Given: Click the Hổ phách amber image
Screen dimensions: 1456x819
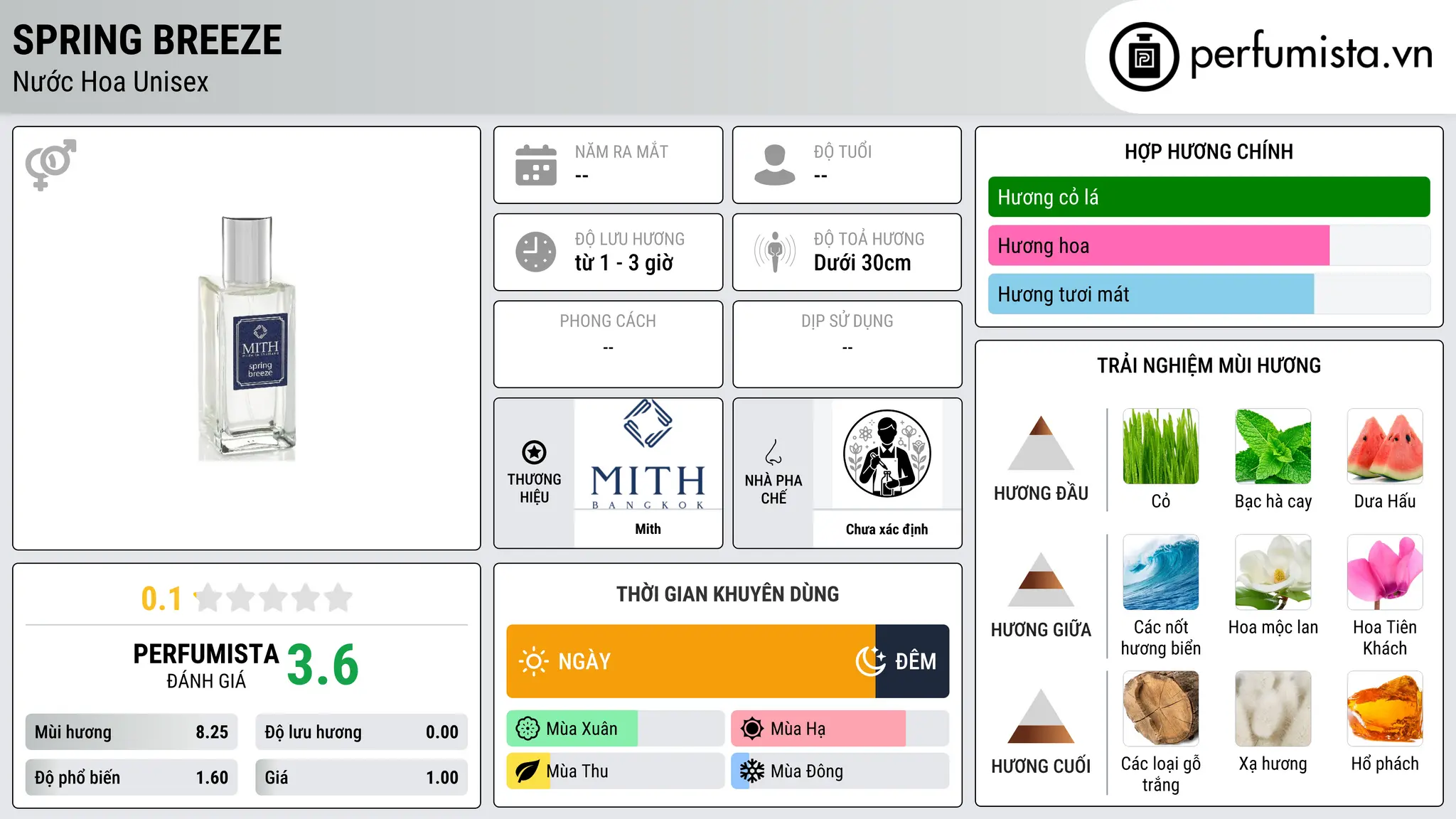Looking at the screenshot, I should (x=1385, y=709).
